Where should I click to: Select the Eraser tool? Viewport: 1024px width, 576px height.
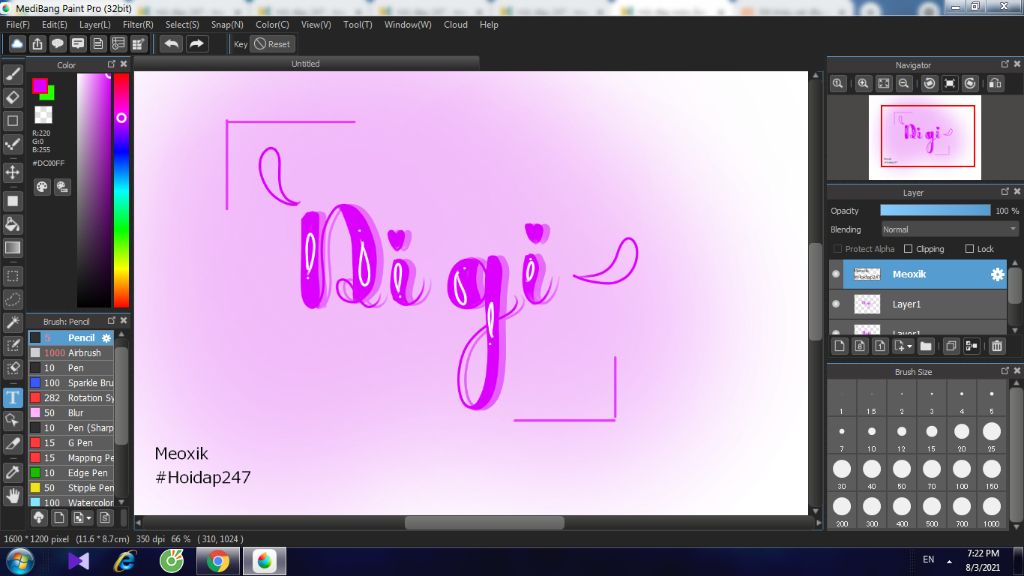13,97
